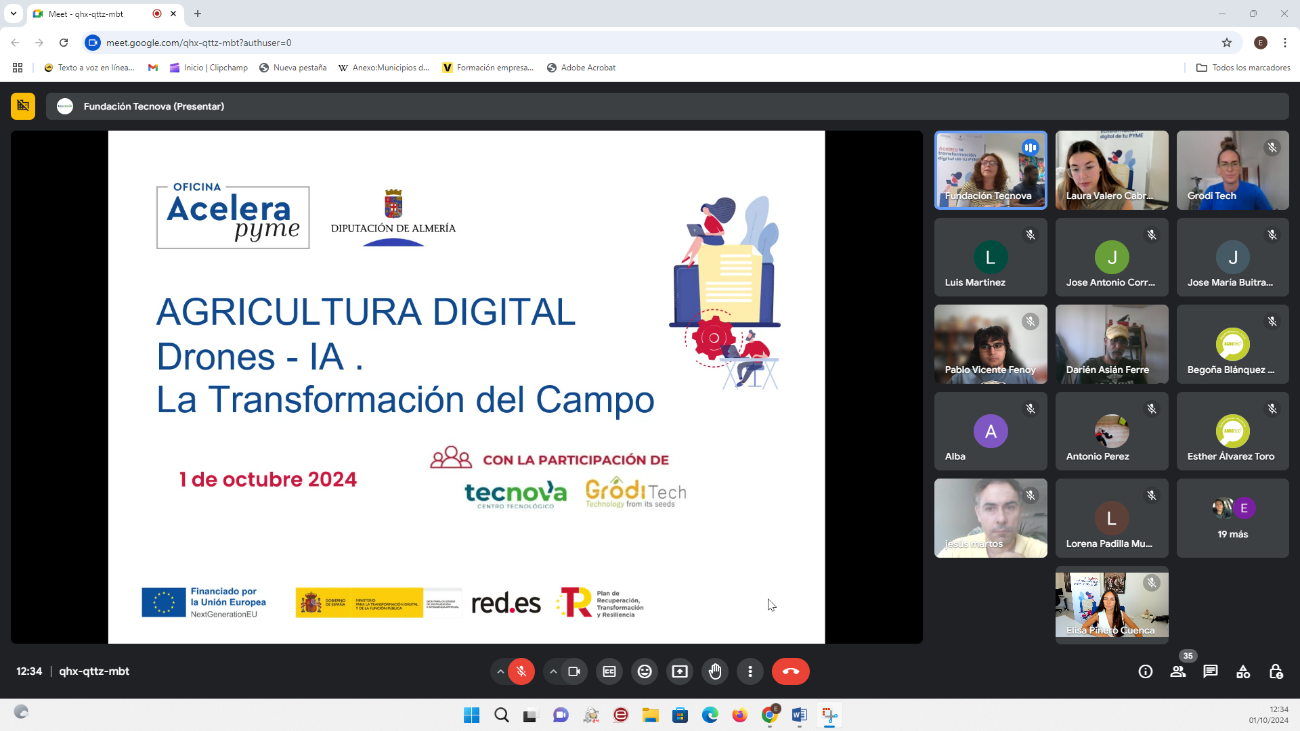Toggle raise hand button

click(x=715, y=672)
